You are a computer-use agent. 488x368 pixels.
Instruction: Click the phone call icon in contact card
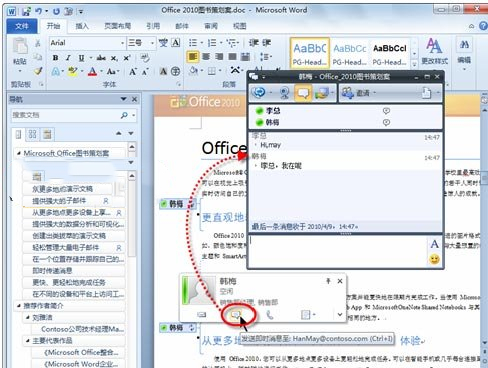(x=270, y=314)
